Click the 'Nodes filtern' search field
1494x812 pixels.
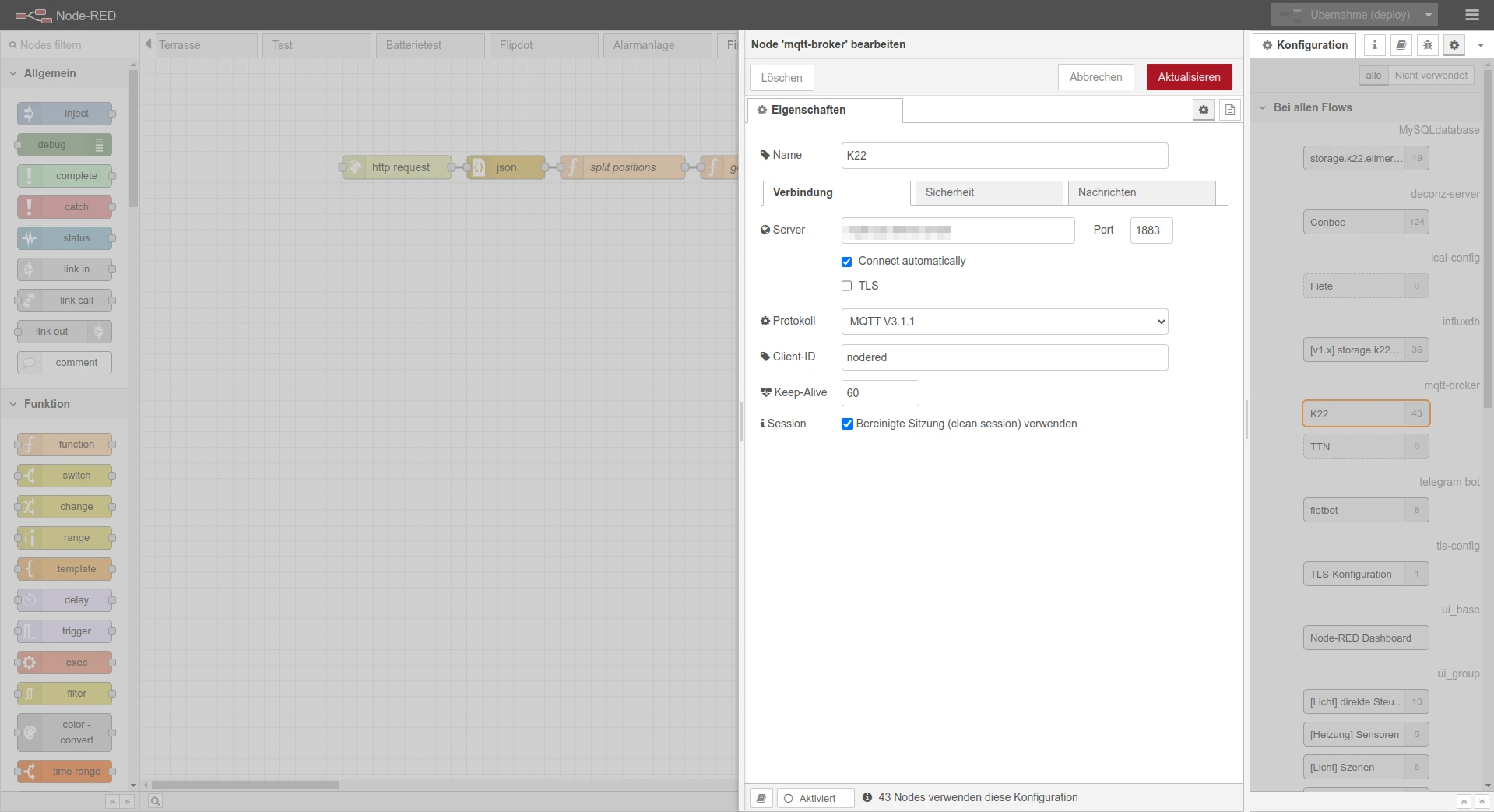(x=70, y=45)
